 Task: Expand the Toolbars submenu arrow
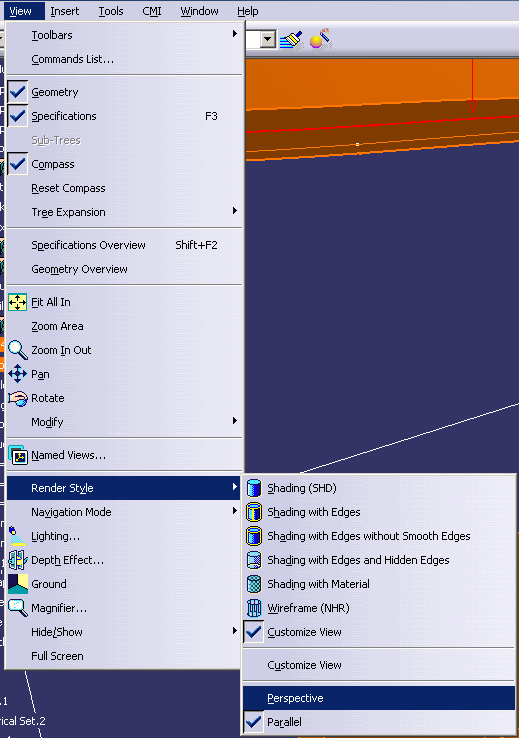pyautogui.click(x=234, y=34)
